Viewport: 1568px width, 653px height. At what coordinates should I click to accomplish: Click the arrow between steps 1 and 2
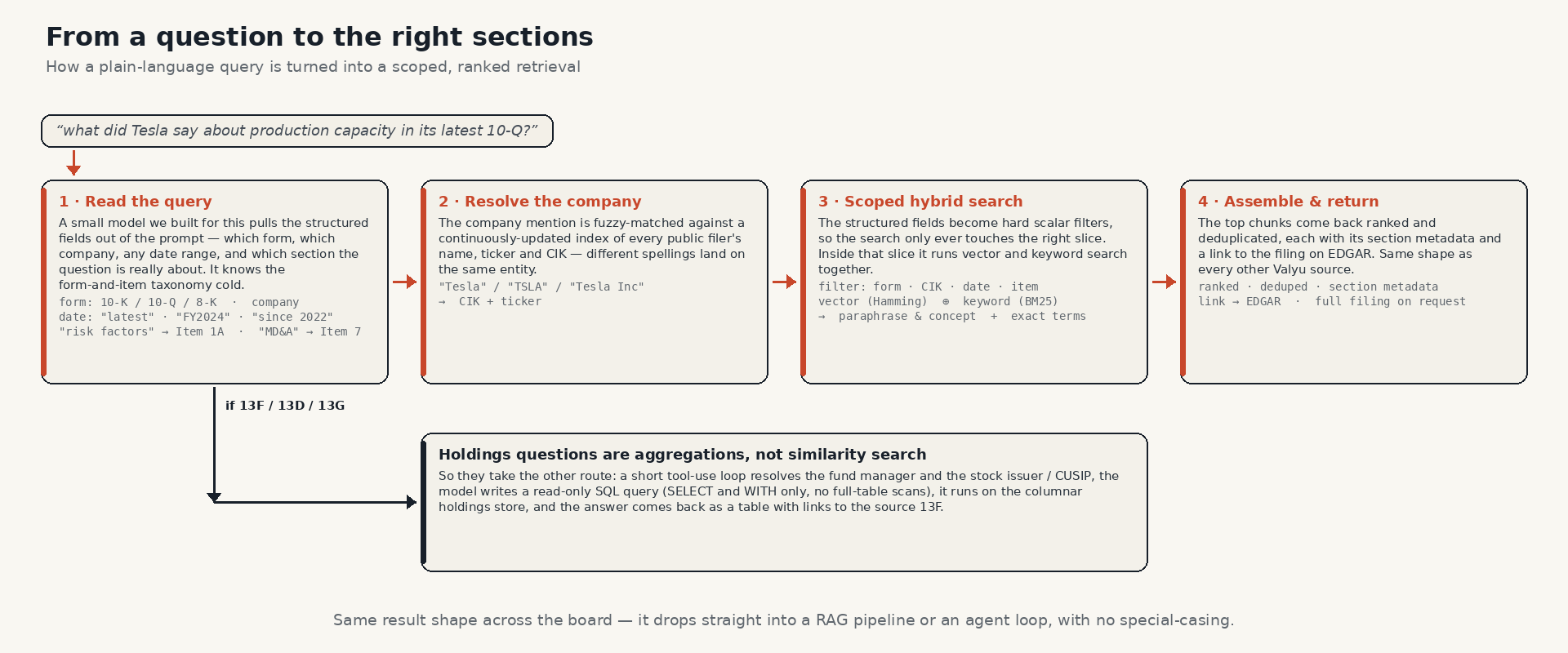pos(405,282)
